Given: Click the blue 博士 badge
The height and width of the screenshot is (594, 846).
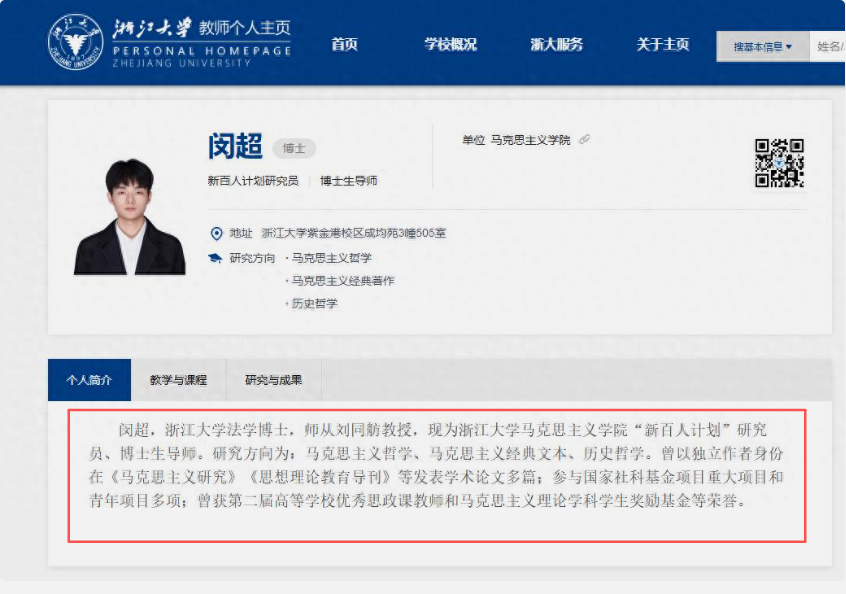Looking at the screenshot, I should (294, 148).
